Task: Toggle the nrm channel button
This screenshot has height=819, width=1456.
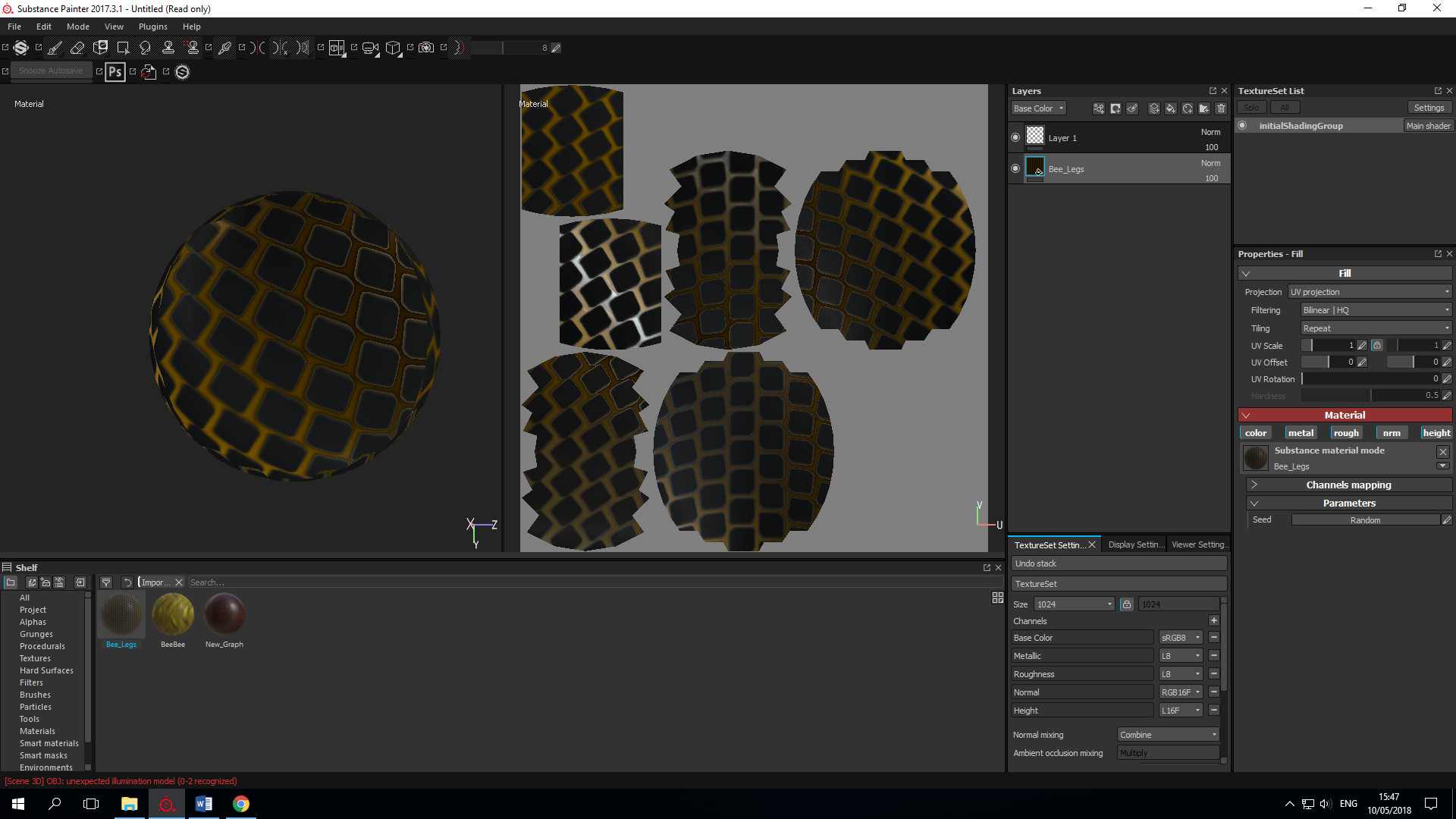Action: (x=1392, y=433)
